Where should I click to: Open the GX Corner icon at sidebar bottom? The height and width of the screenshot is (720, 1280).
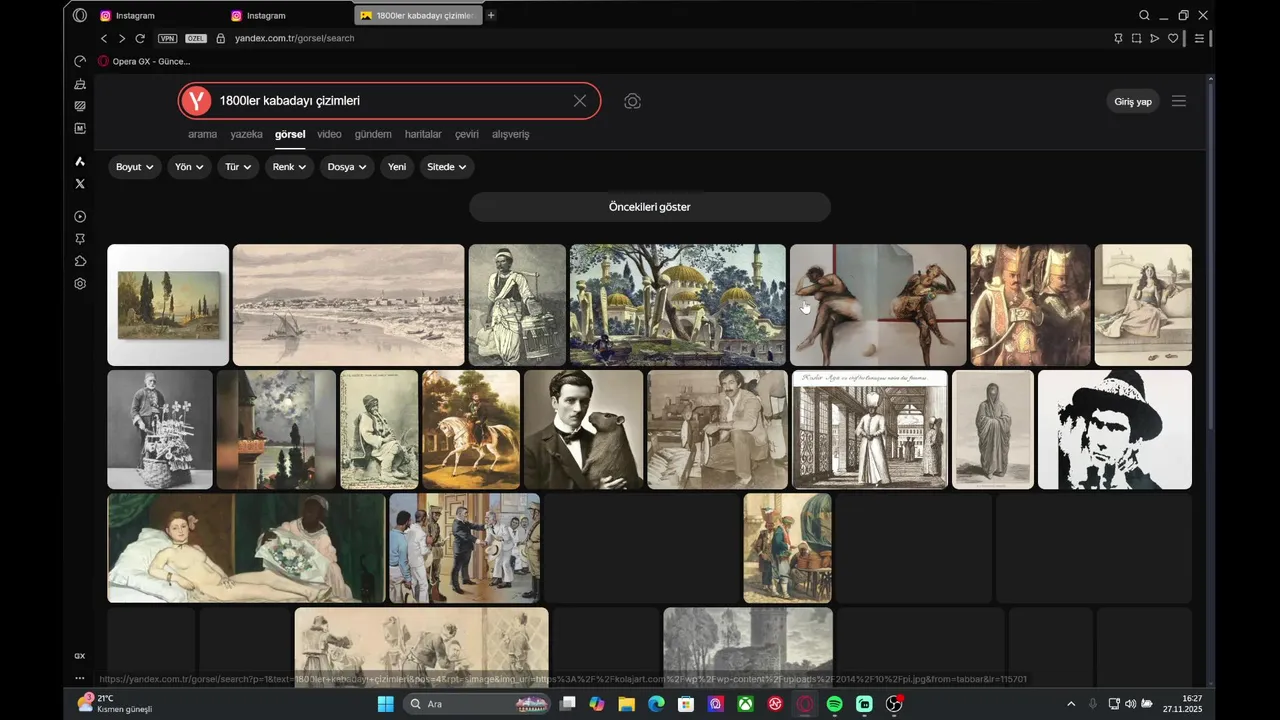tap(80, 656)
